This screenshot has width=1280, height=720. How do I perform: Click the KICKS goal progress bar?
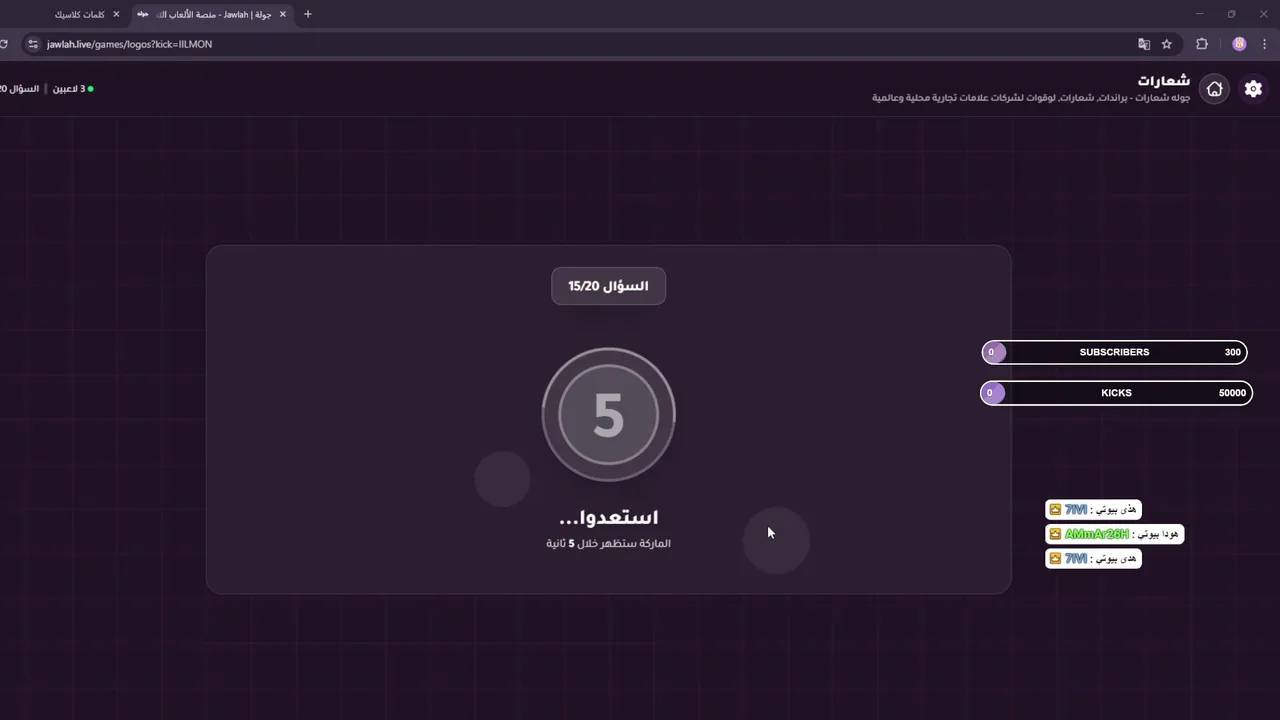(x=1116, y=393)
